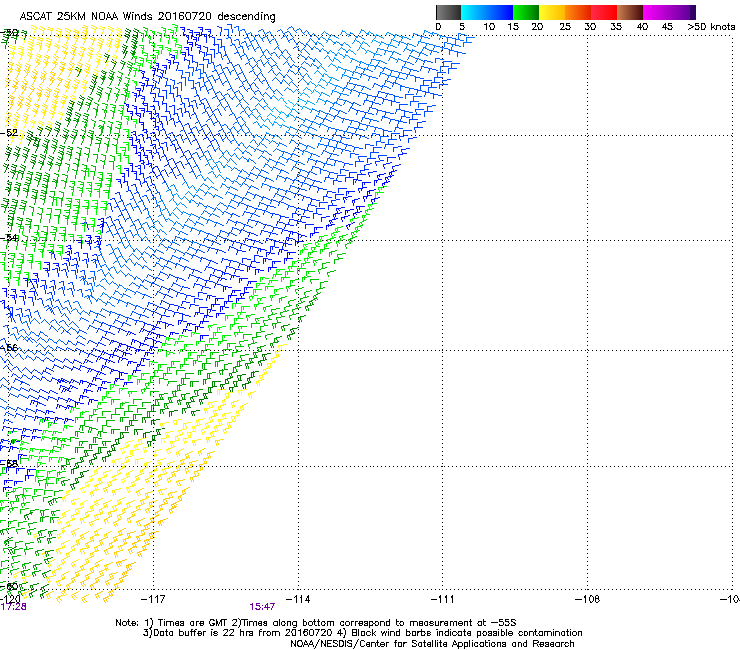The image size is (740, 650).
Task: Click the brown 35-40 knots legend segment
Action: click(630, 12)
